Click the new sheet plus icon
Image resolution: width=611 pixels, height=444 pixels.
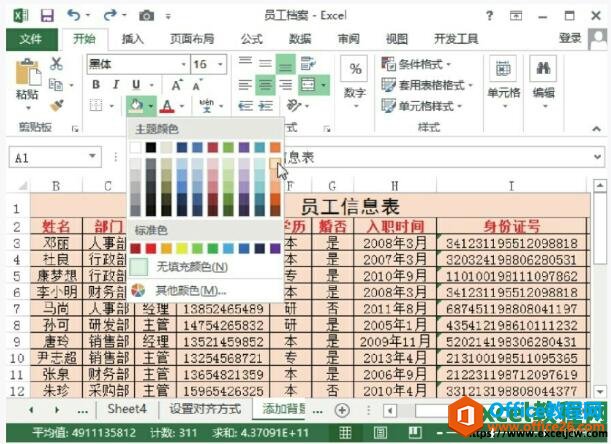tap(342, 410)
